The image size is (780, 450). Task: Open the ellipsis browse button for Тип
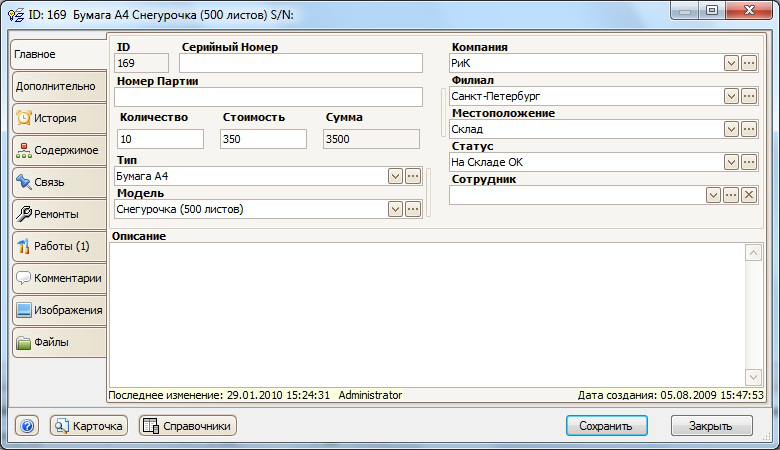(412, 176)
